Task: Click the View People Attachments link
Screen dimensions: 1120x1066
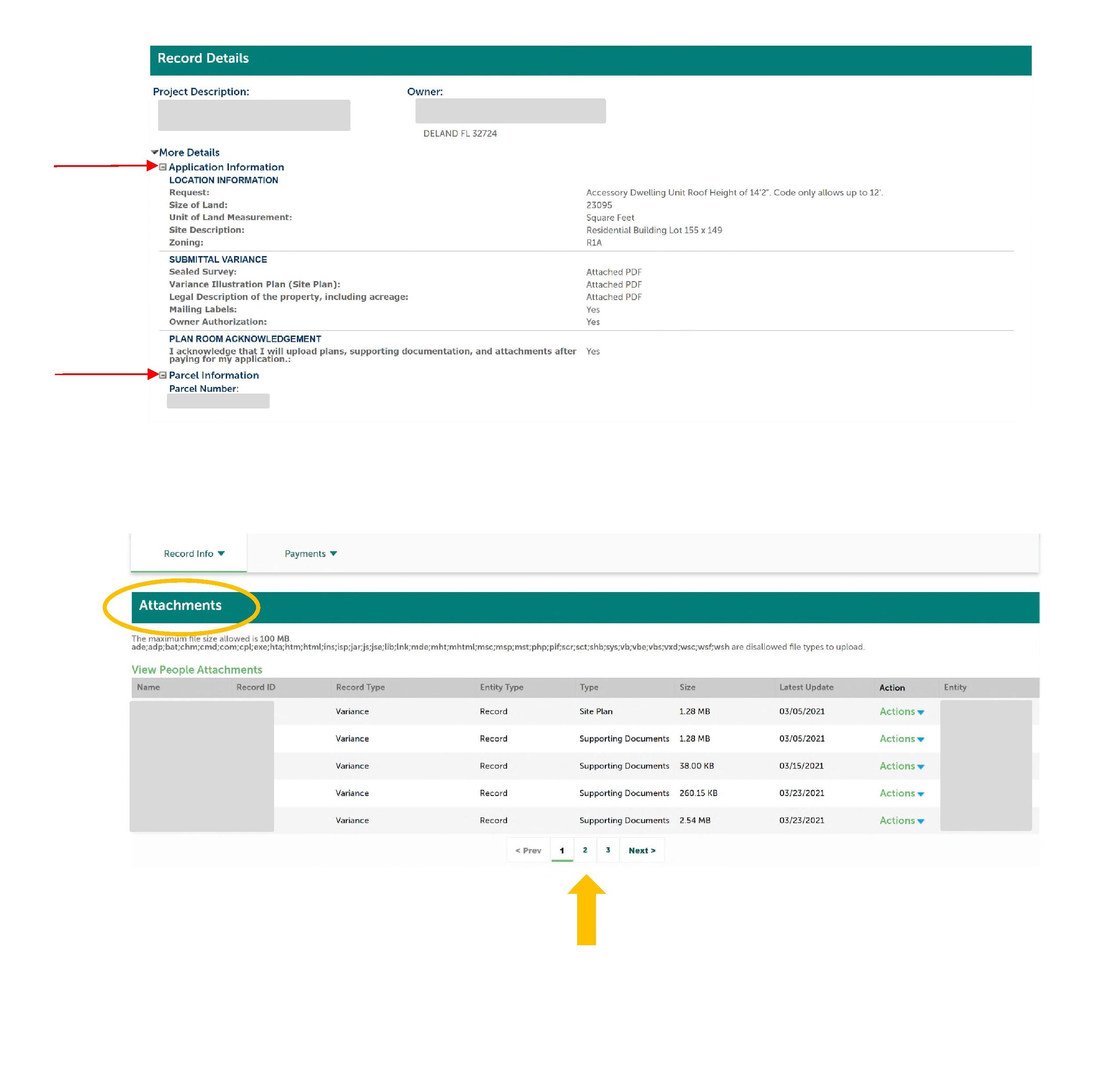Action: pyautogui.click(x=197, y=669)
